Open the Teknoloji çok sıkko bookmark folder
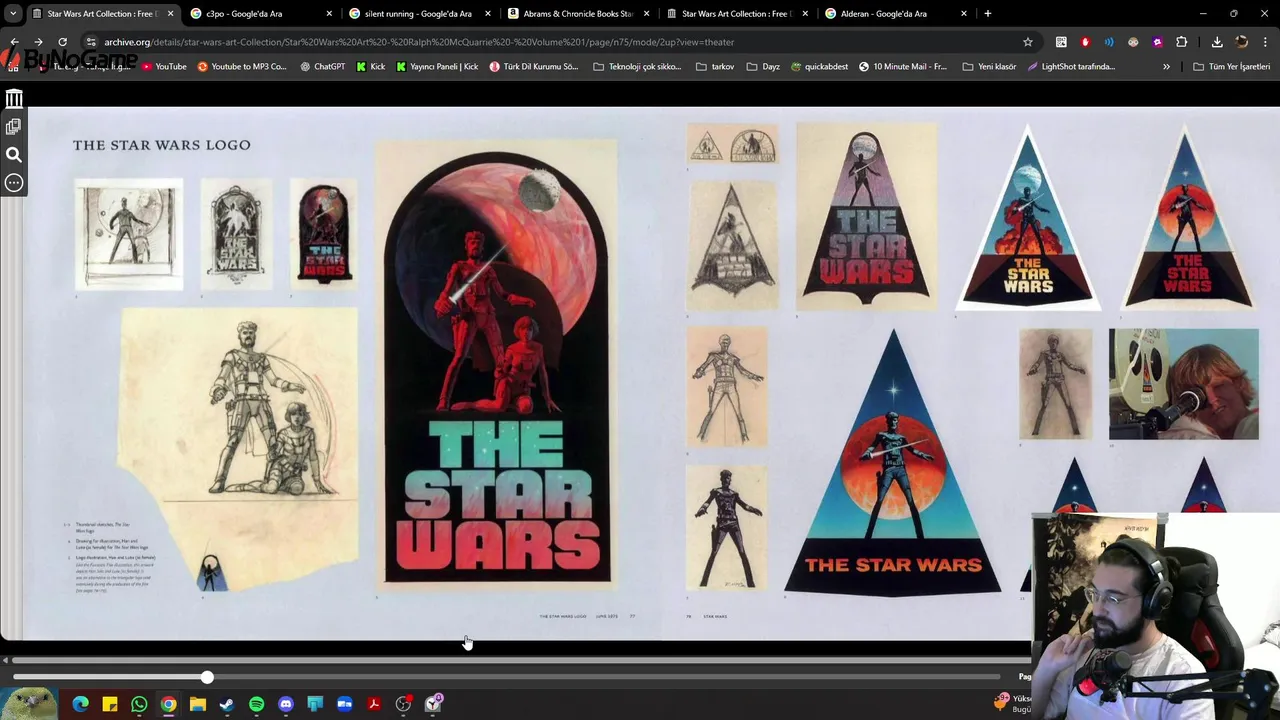This screenshot has height=720, width=1280. click(x=637, y=67)
